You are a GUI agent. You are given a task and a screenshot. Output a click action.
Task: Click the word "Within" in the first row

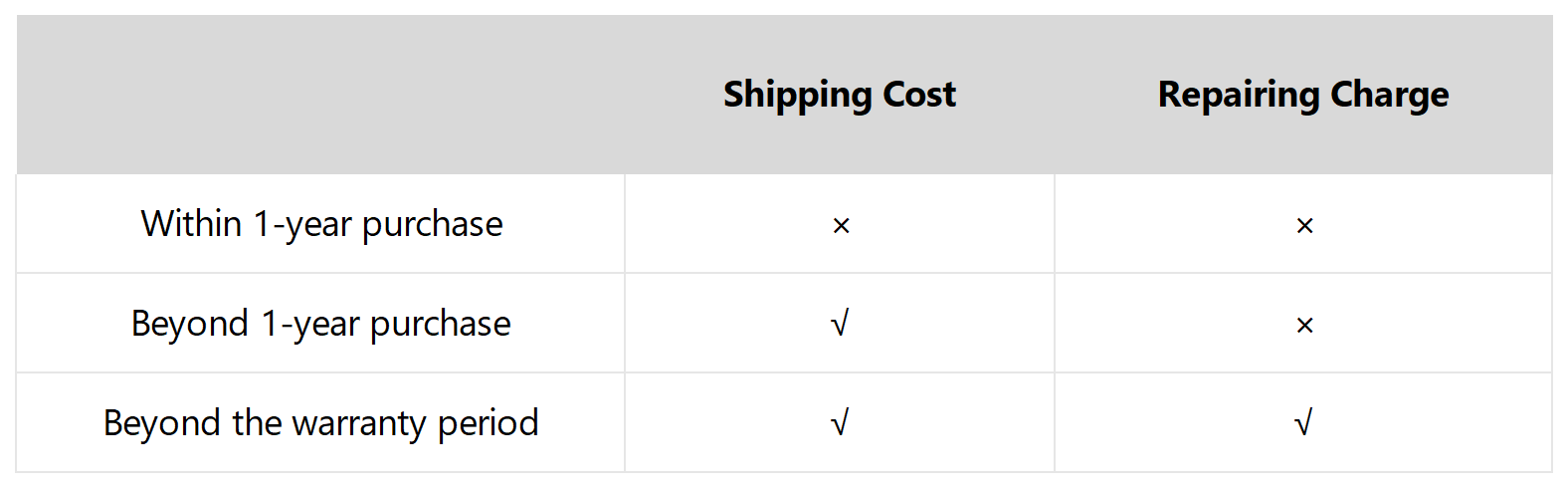click(191, 224)
